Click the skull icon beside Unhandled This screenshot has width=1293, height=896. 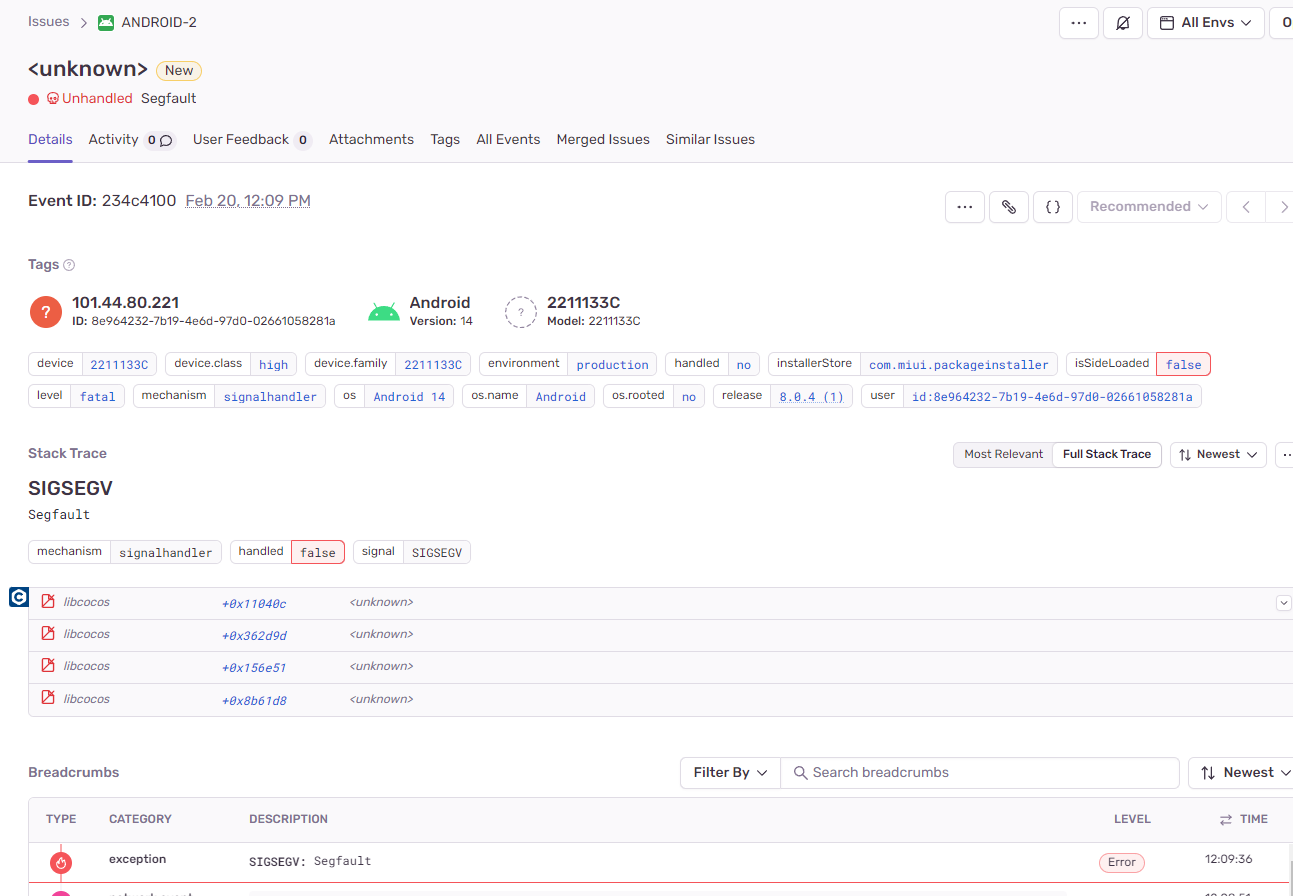tap(53, 98)
